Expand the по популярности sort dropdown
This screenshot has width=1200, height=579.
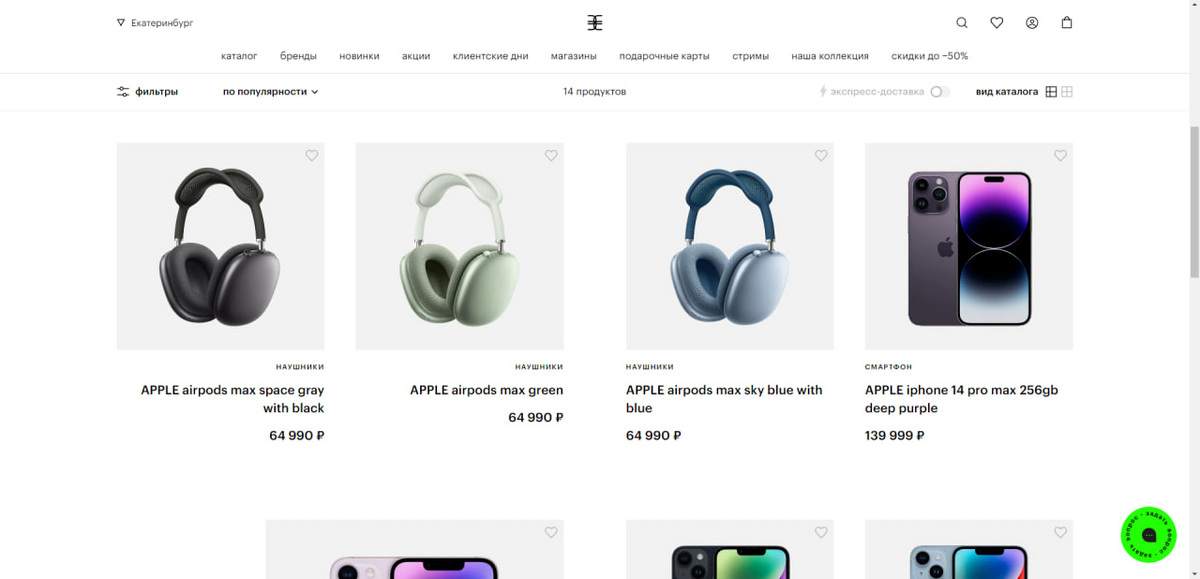tap(270, 92)
